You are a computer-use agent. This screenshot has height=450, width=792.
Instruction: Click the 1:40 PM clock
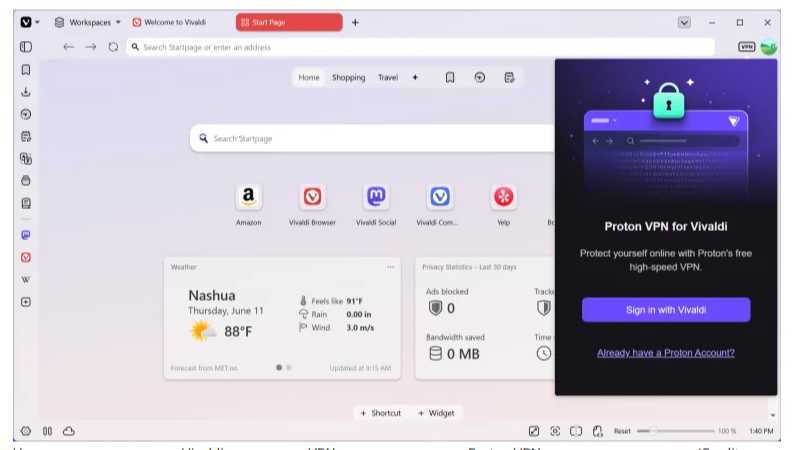pyautogui.click(x=761, y=431)
